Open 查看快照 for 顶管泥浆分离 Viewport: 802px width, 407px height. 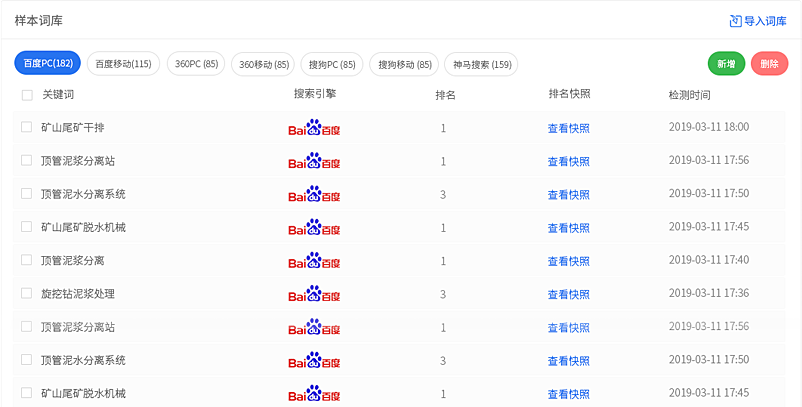[x=569, y=261]
